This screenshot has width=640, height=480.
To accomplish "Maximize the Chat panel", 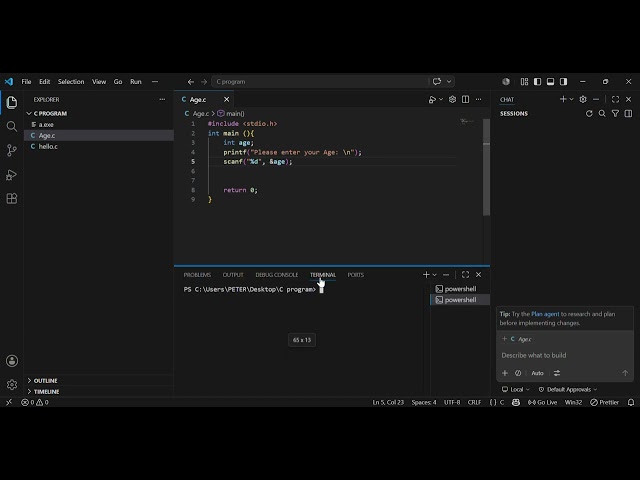I will tap(616, 99).
